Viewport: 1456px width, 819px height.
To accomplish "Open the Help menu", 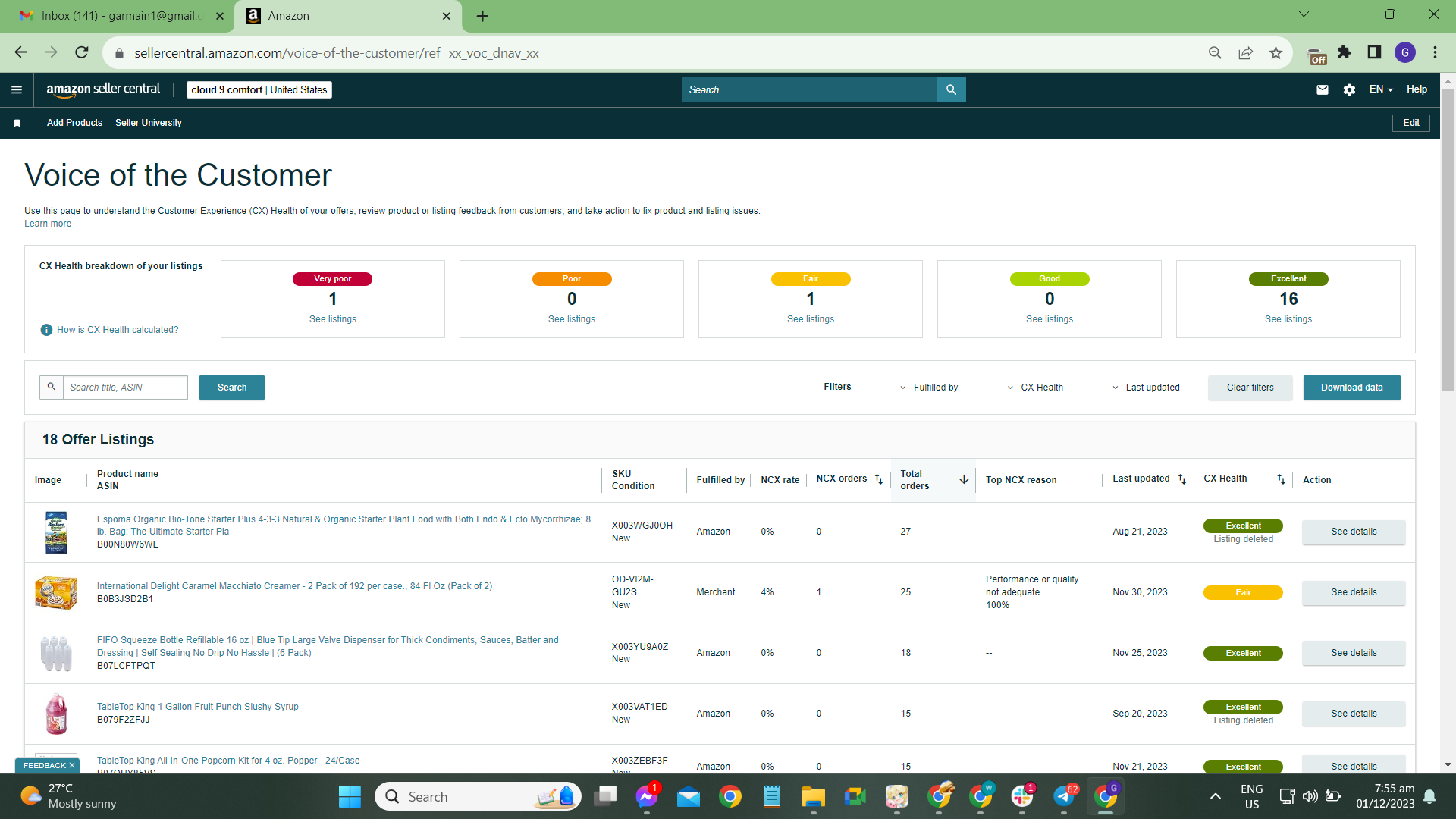I will click(1417, 89).
